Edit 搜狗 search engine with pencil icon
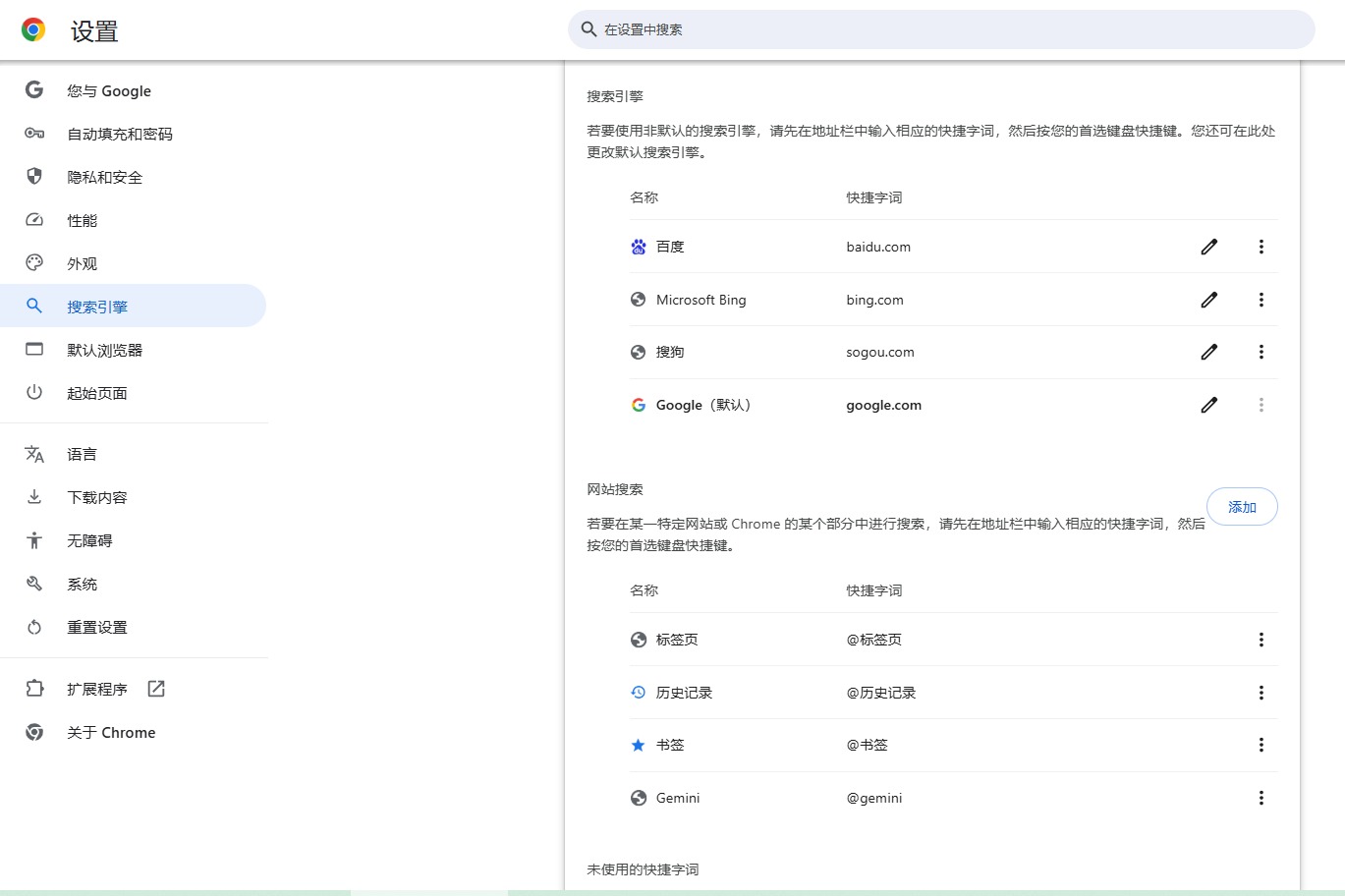The image size is (1345, 896). tap(1209, 352)
